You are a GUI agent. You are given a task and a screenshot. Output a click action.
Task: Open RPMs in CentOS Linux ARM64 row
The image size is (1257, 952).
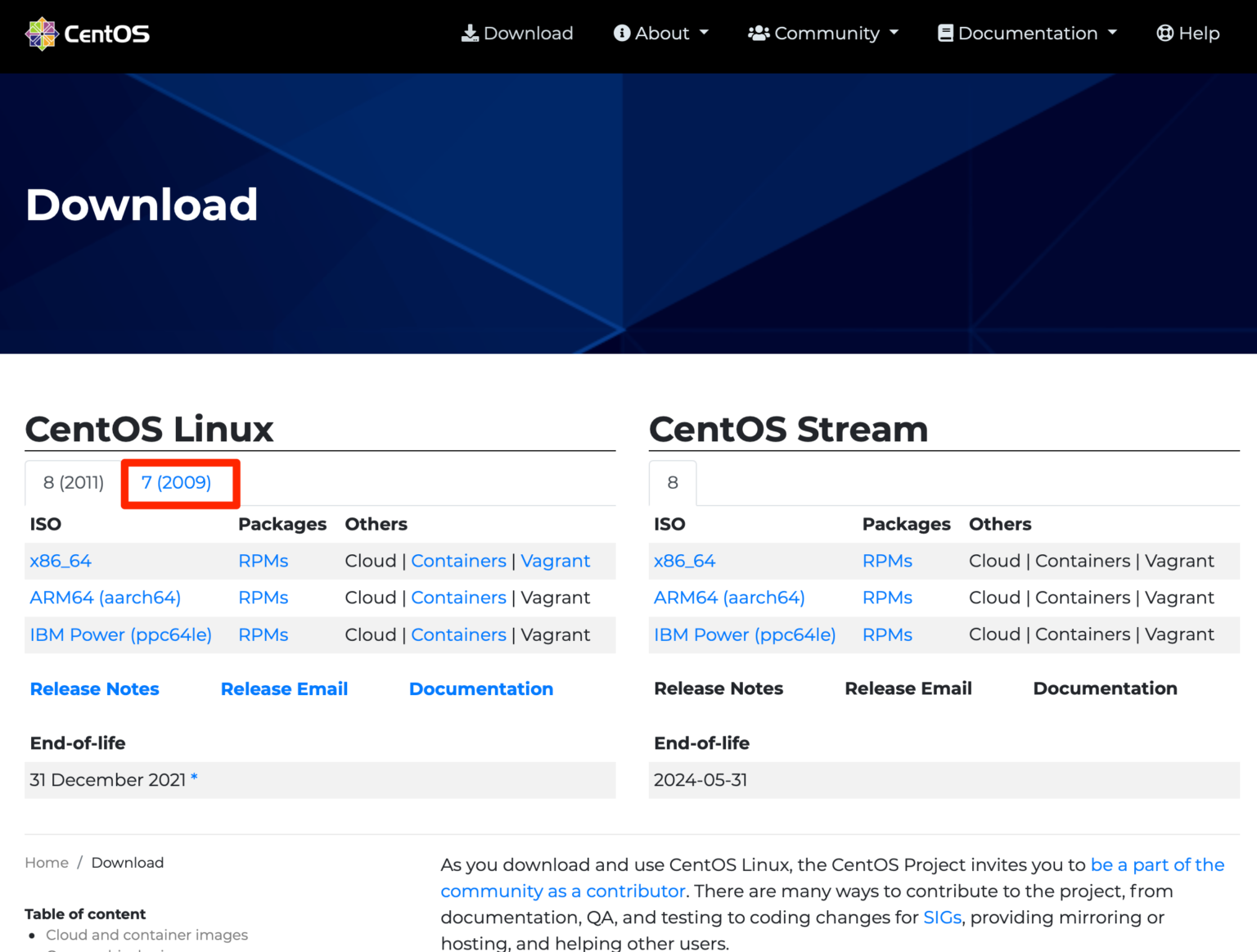264,598
